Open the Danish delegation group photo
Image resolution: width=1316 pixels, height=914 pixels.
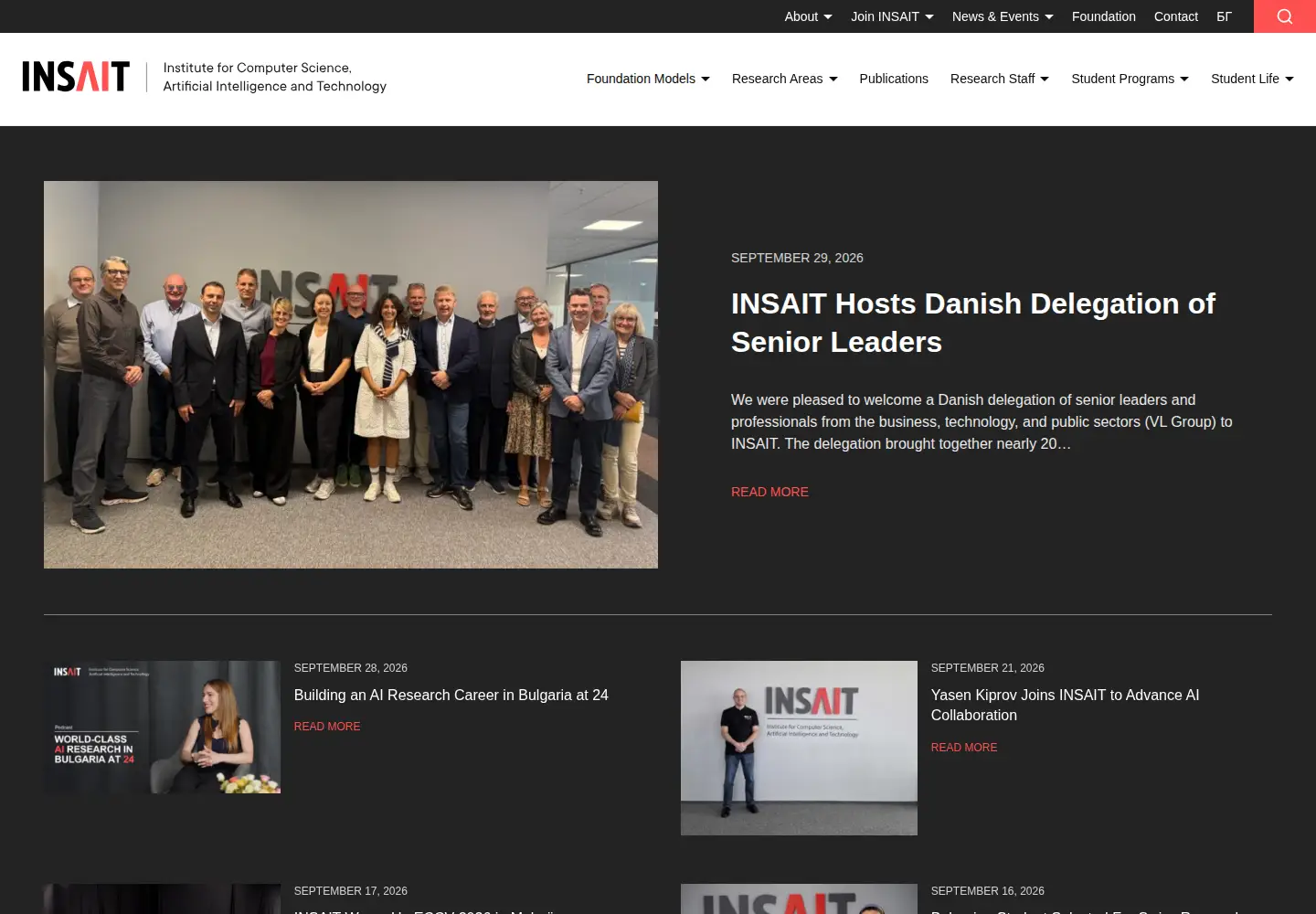351,375
